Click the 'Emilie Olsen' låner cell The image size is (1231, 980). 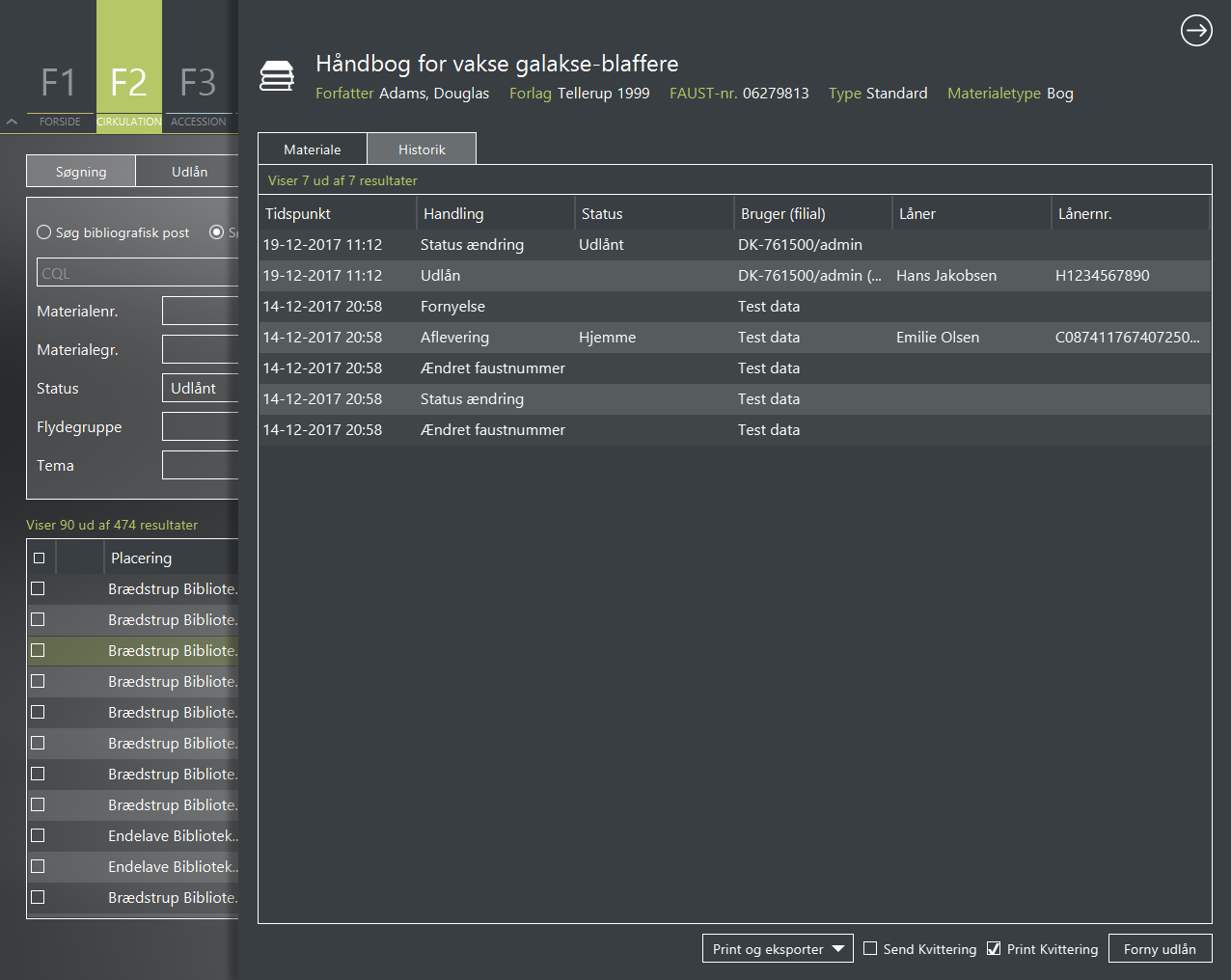(938, 337)
